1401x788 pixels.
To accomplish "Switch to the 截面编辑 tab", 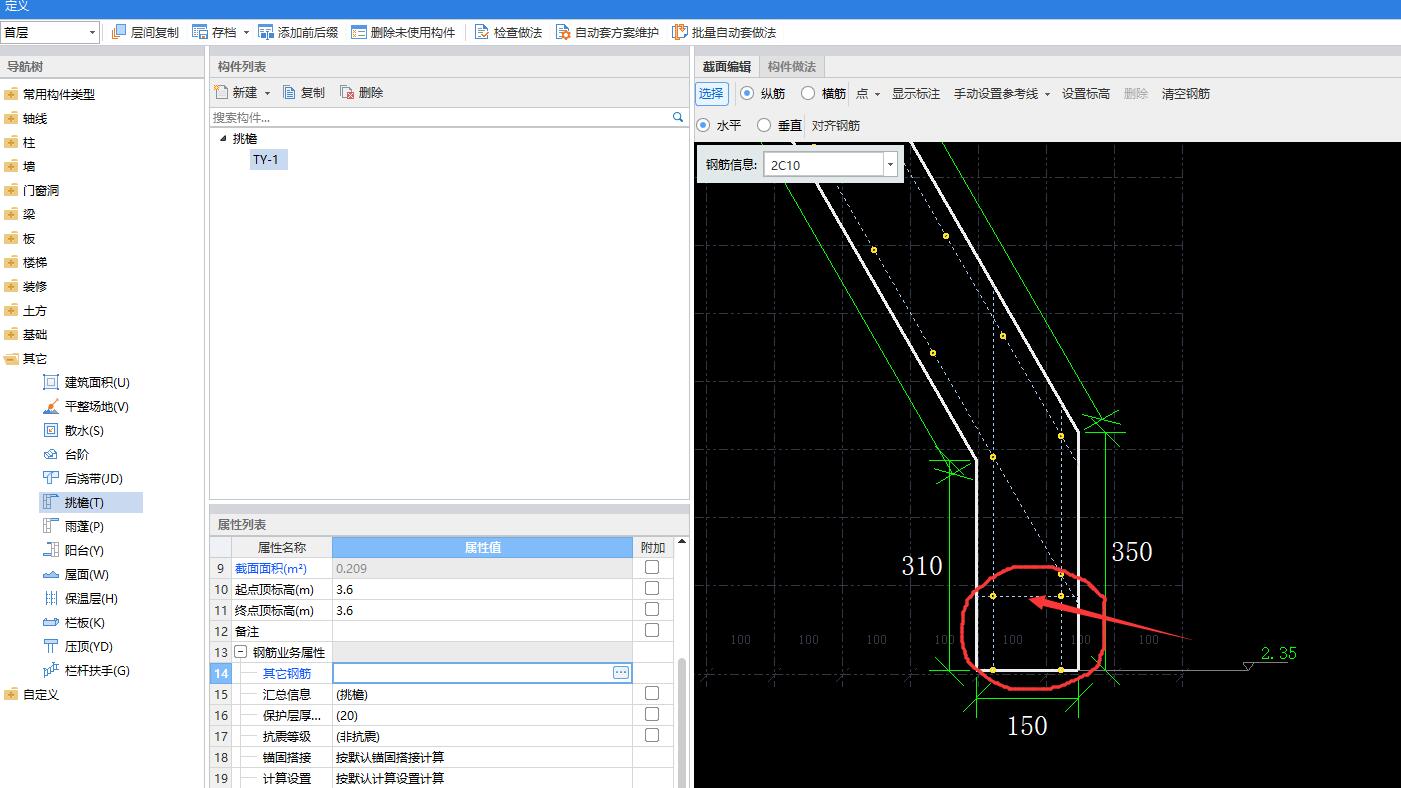I will (x=726, y=66).
